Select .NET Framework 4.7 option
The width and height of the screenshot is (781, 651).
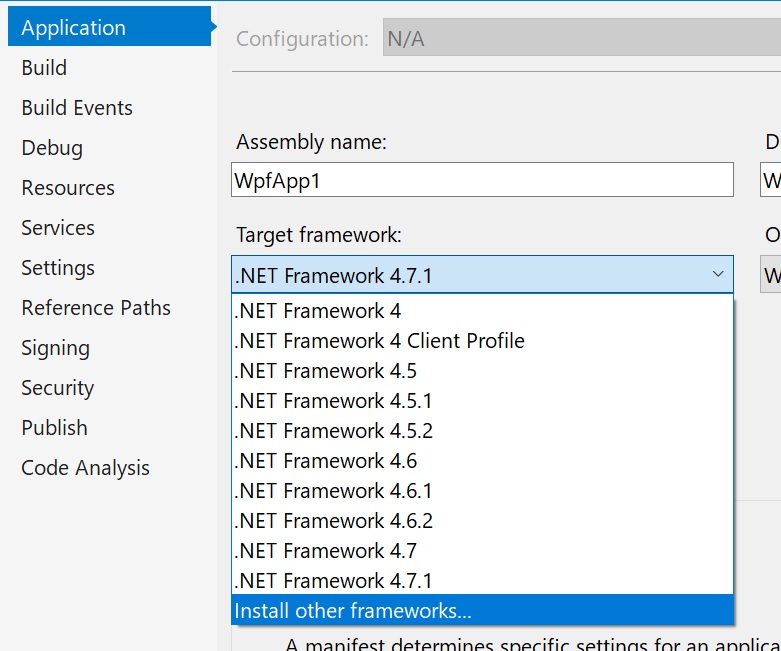point(482,550)
